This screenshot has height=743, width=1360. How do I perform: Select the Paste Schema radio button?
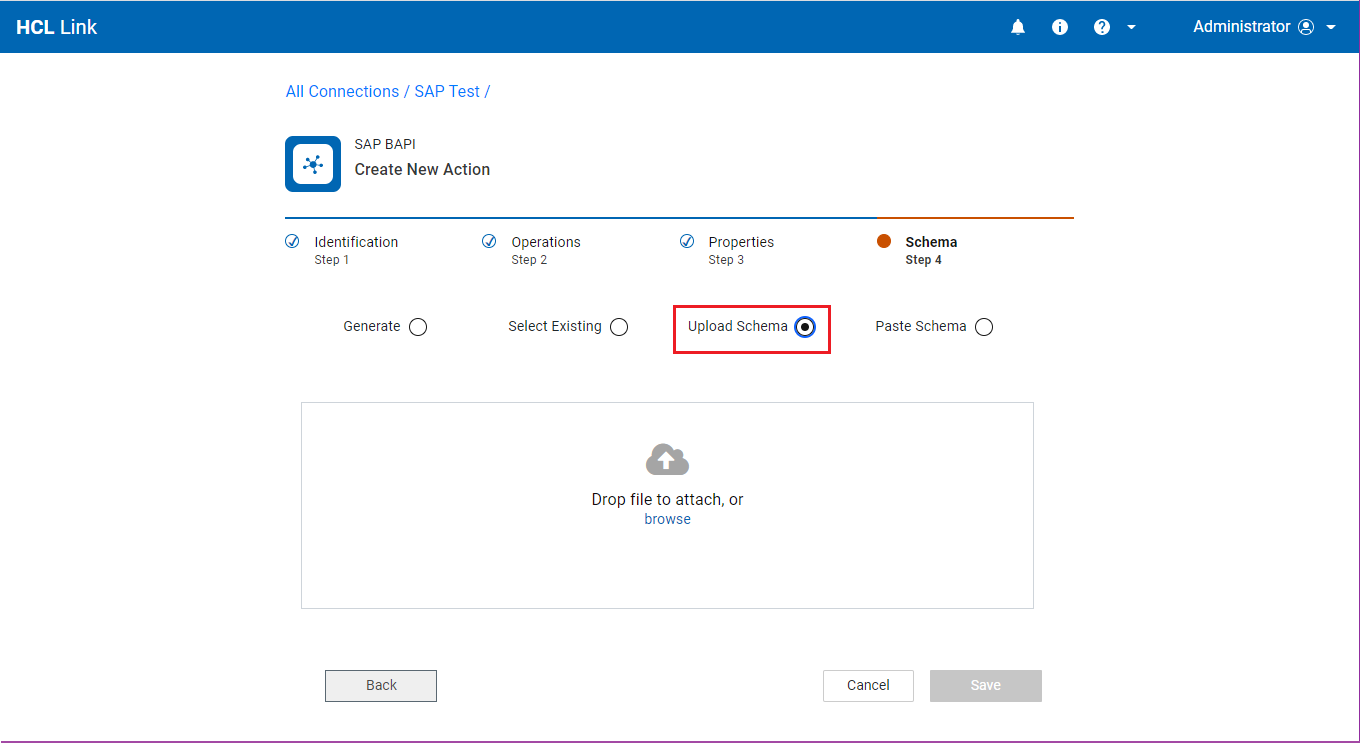coord(984,327)
